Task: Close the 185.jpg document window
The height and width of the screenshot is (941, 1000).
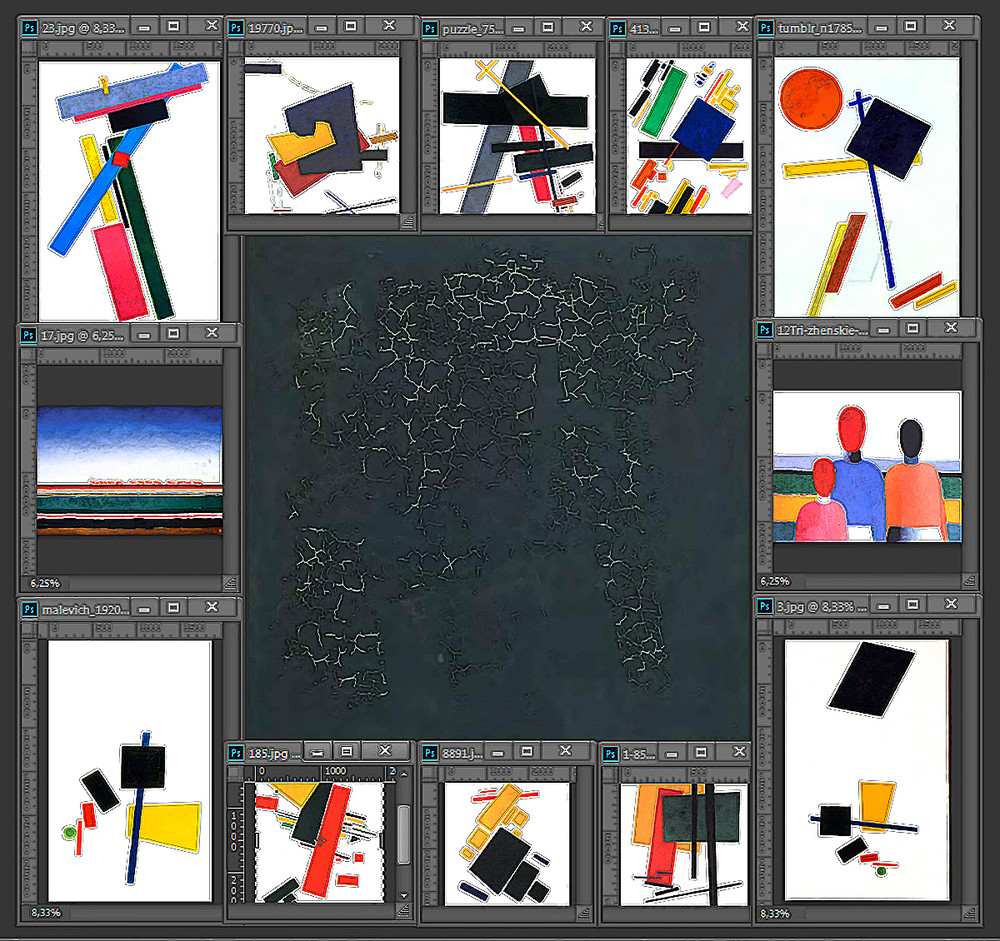Action: [385, 750]
